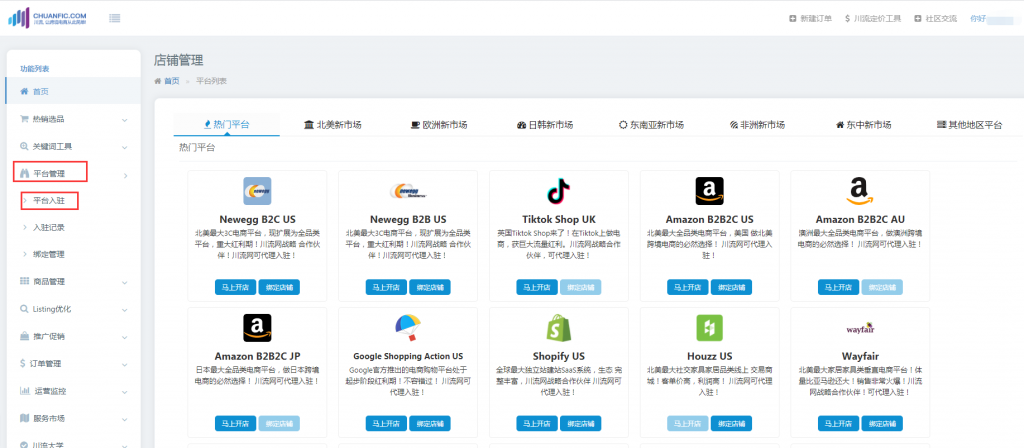
Task: Click the plus icon beside 社区交流
Action: click(x=918, y=19)
